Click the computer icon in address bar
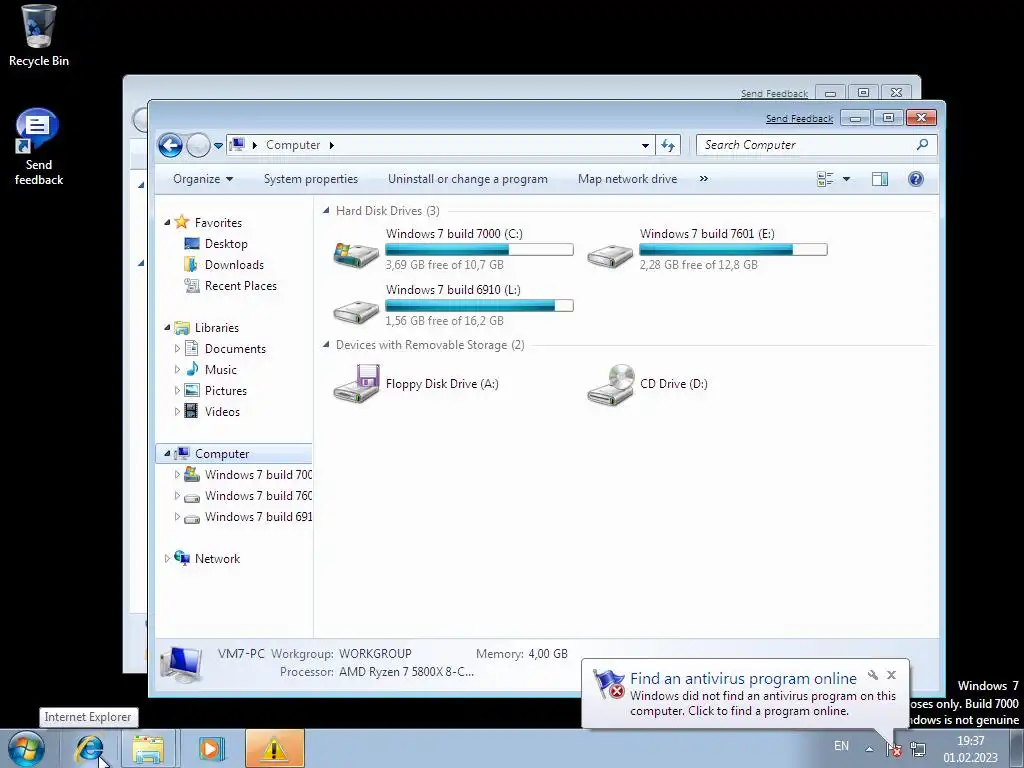The image size is (1024, 768). click(238, 145)
